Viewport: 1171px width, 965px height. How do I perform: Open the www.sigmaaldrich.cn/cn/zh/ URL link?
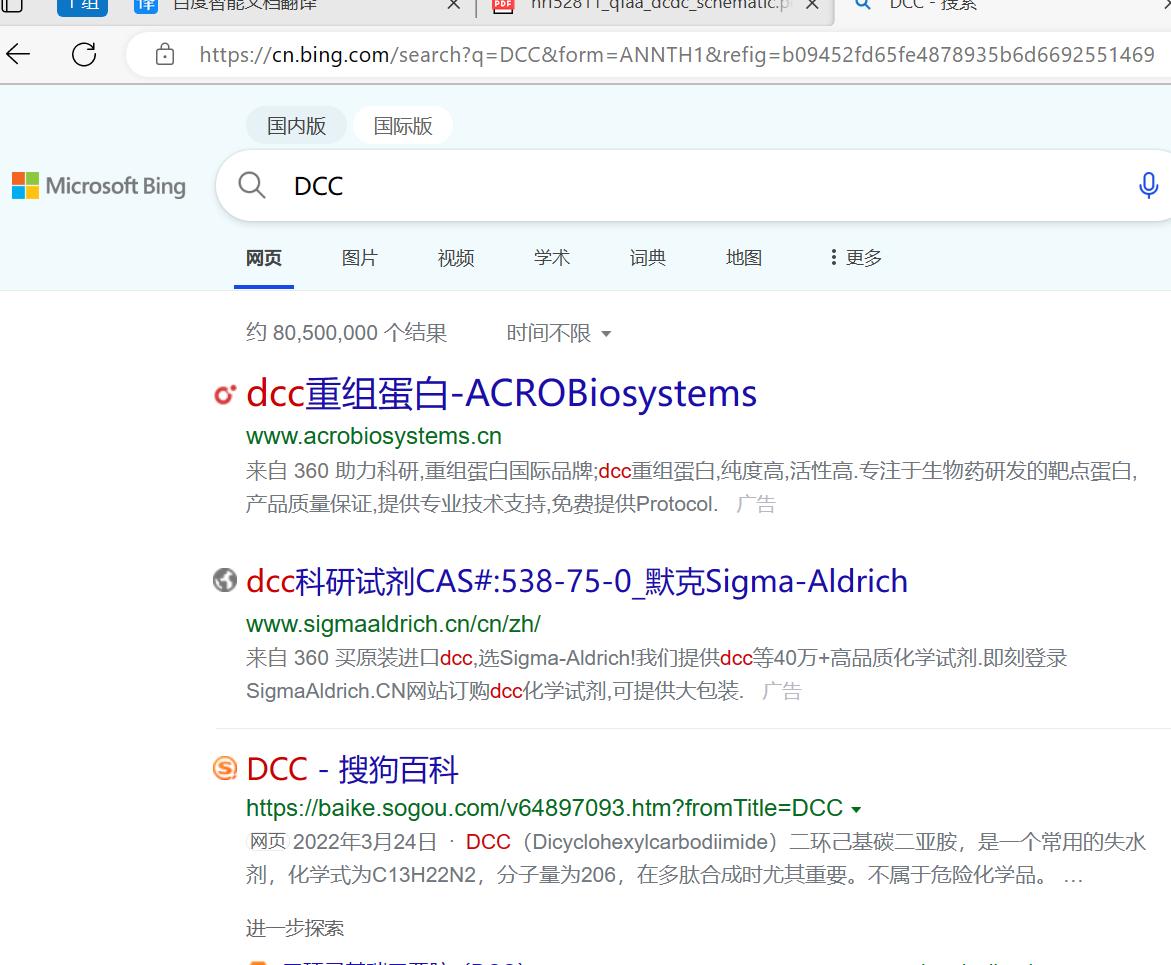pyautogui.click(x=393, y=624)
